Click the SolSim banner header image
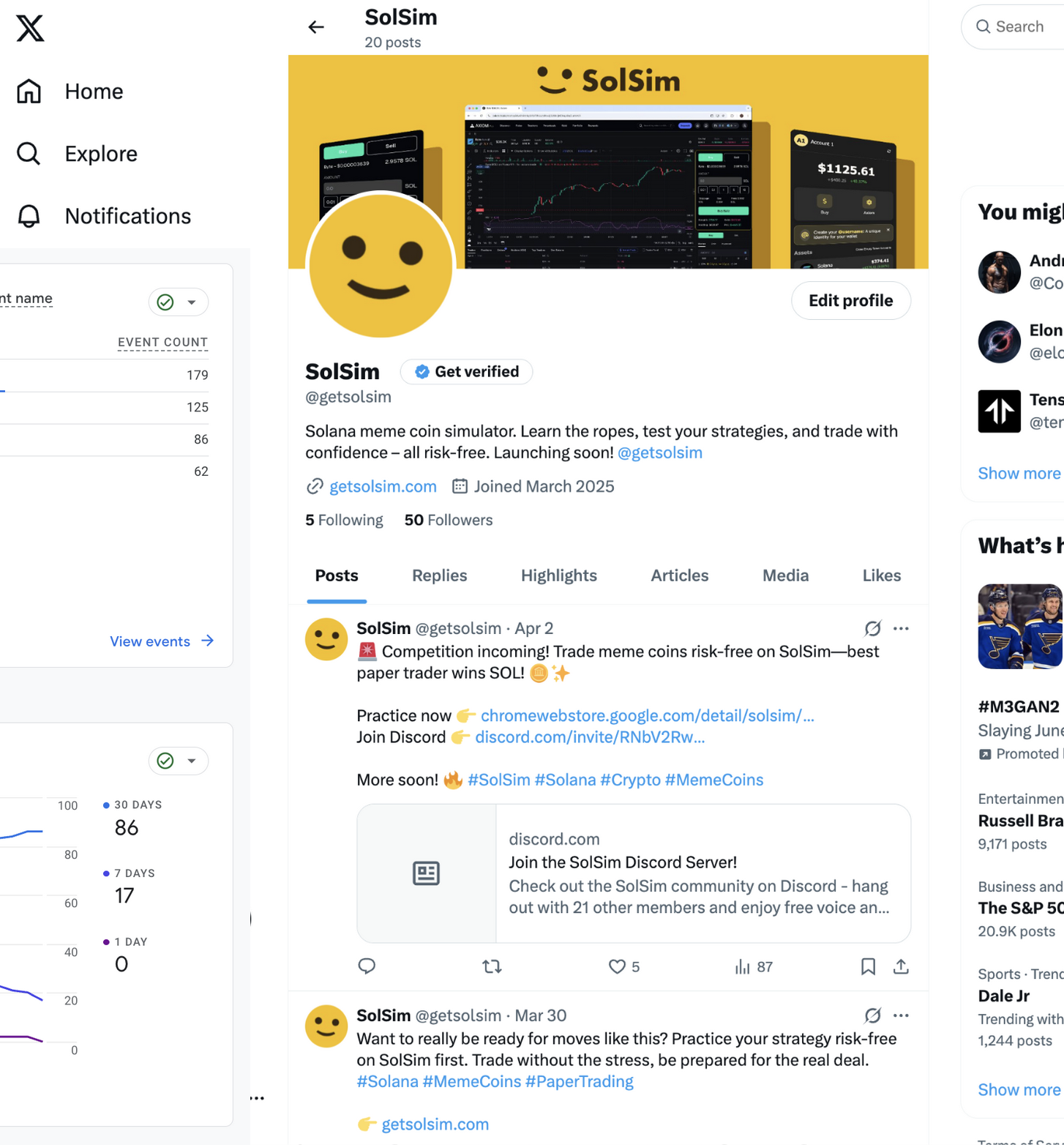Image resolution: width=1064 pixels, height=1145 pixels. coord(608,162)
